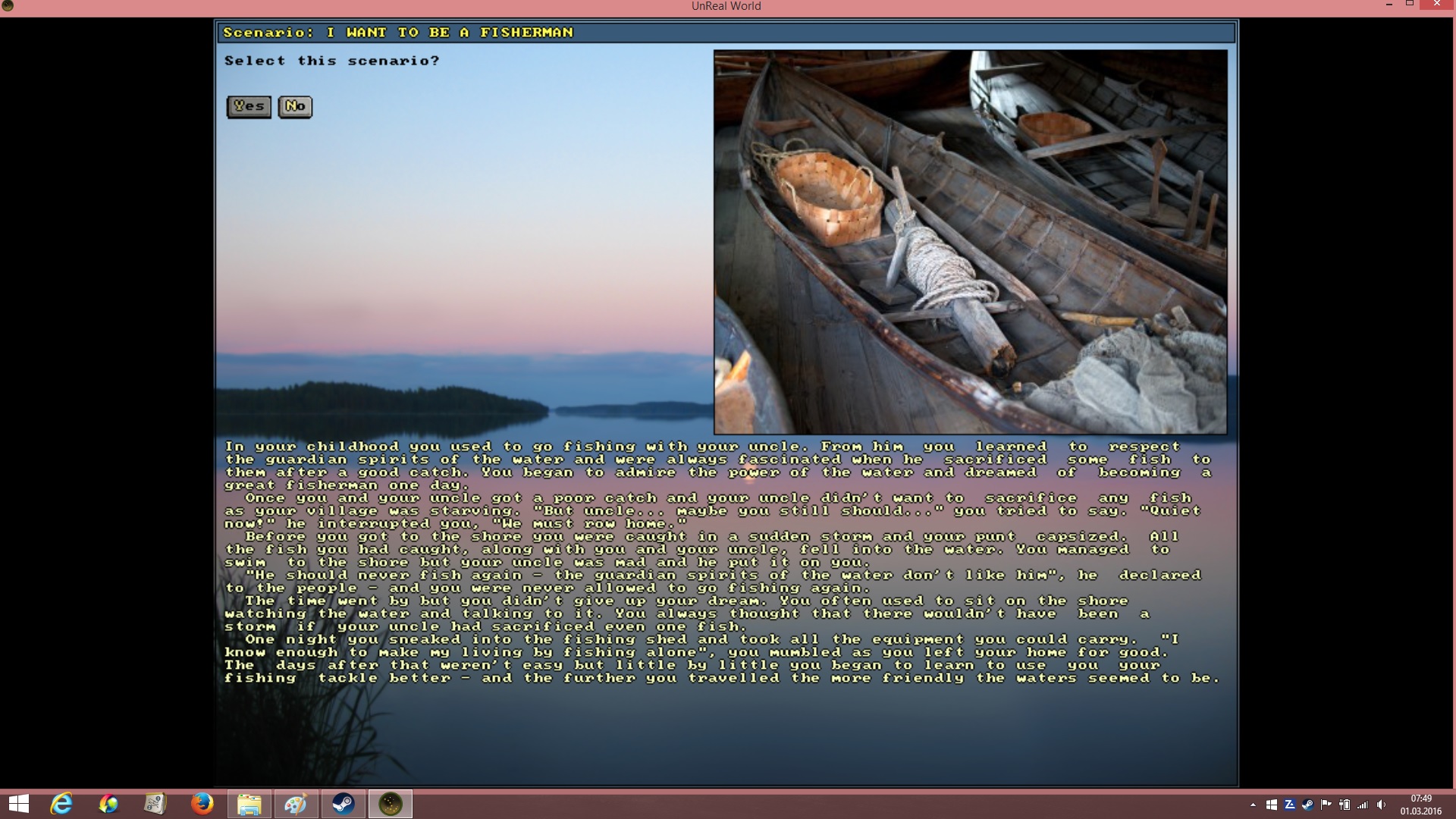Show hidden system tray icons
1456x819 pixels.
(1253, 805)
